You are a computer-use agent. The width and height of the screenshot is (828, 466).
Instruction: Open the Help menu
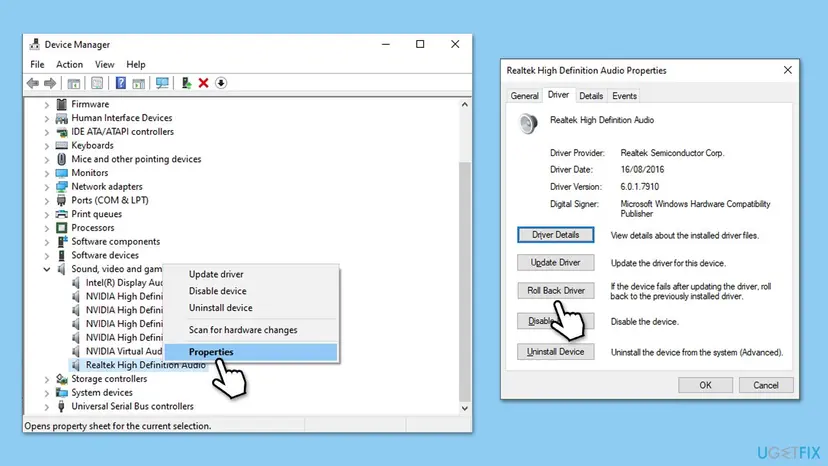[x=136, y=64]
